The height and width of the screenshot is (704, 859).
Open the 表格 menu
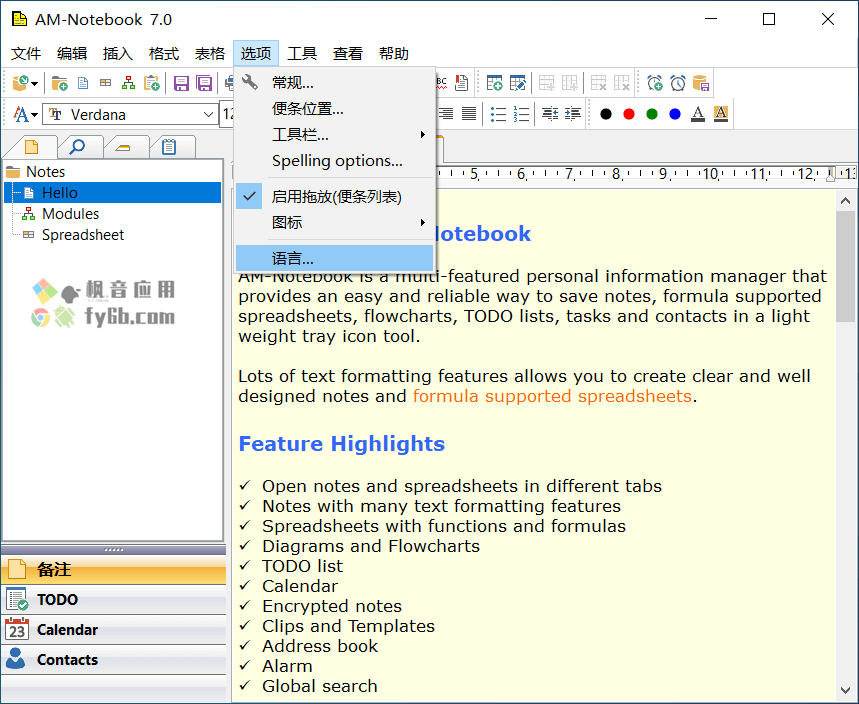coord(210,54)
